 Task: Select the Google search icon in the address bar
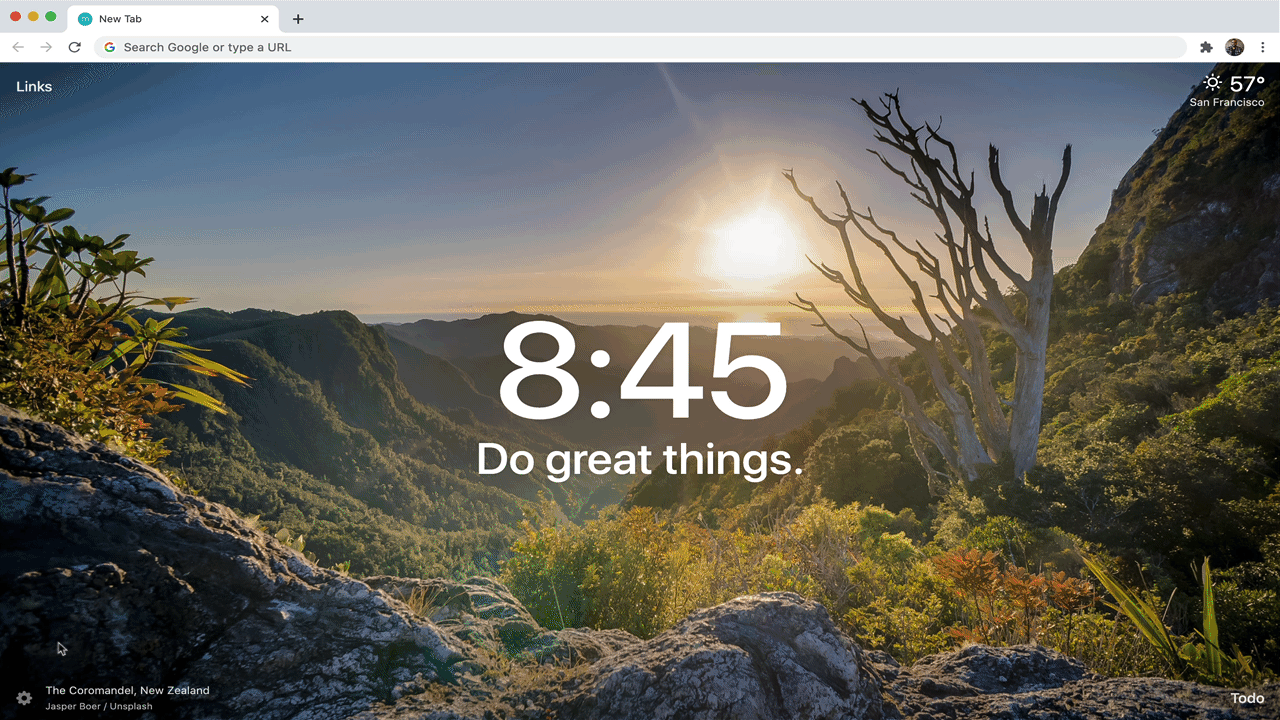[109, 47]
